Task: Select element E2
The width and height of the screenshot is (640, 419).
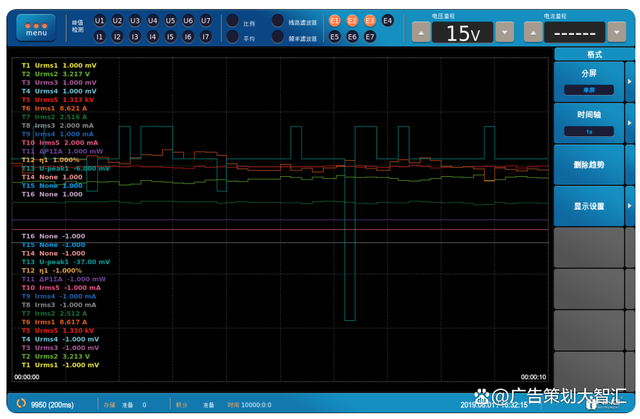Action: (352, 21)
